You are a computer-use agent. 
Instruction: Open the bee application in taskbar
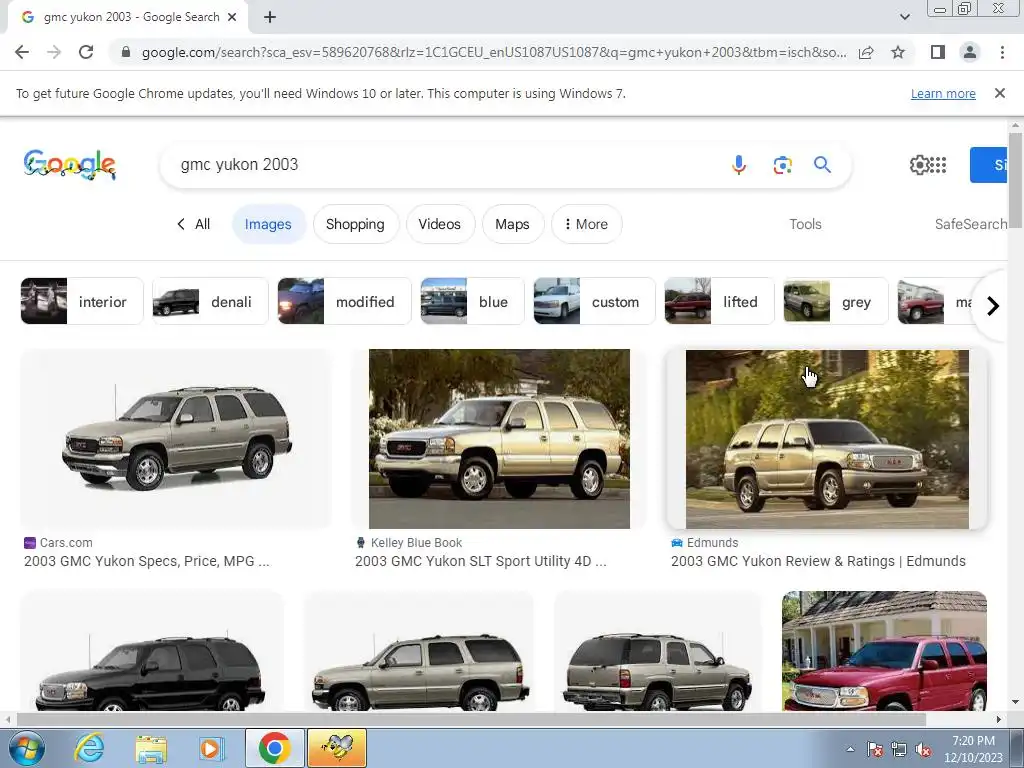tap(337, 748)
